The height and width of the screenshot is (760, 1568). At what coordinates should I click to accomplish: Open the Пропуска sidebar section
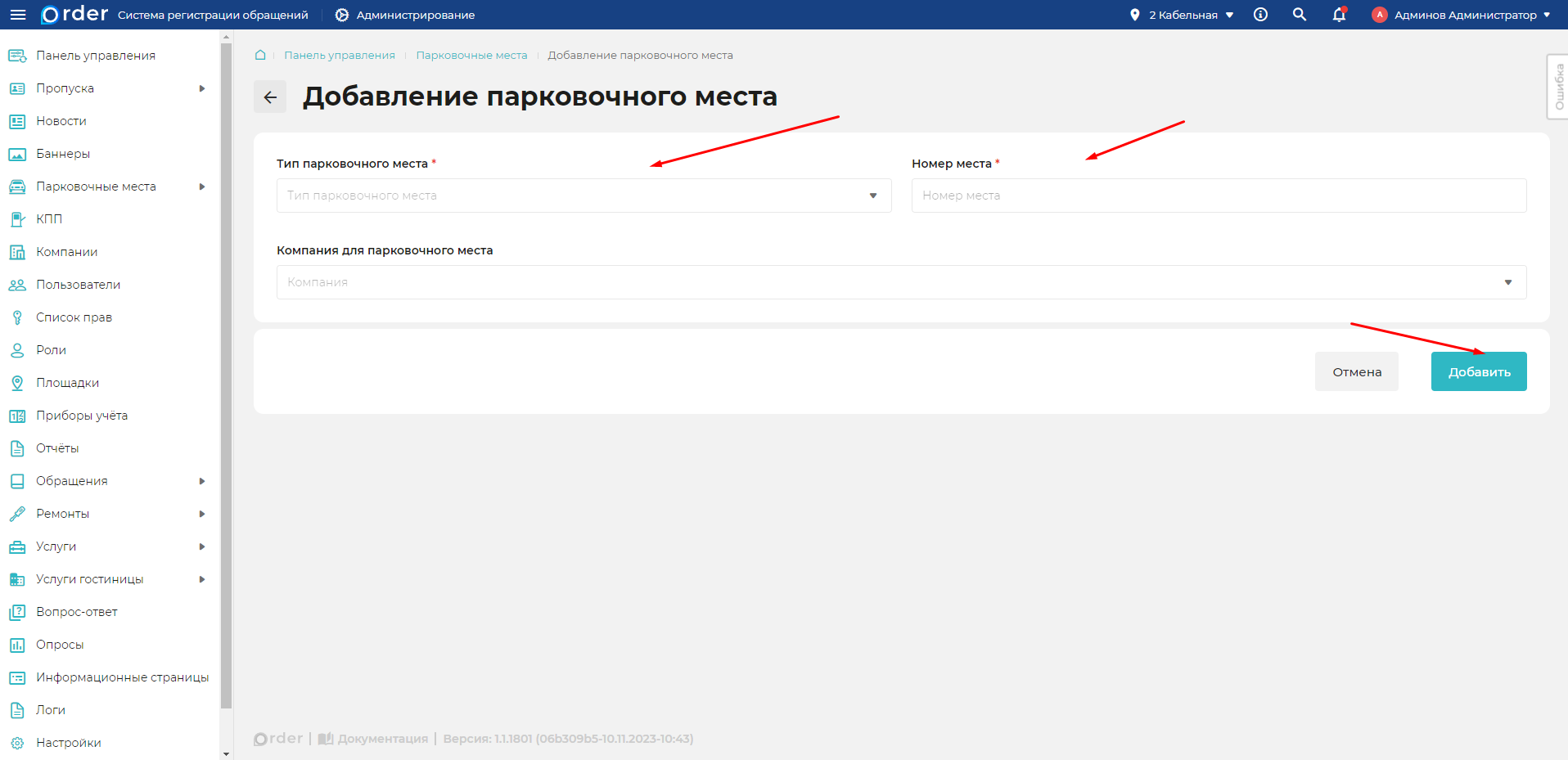(65, 88)
